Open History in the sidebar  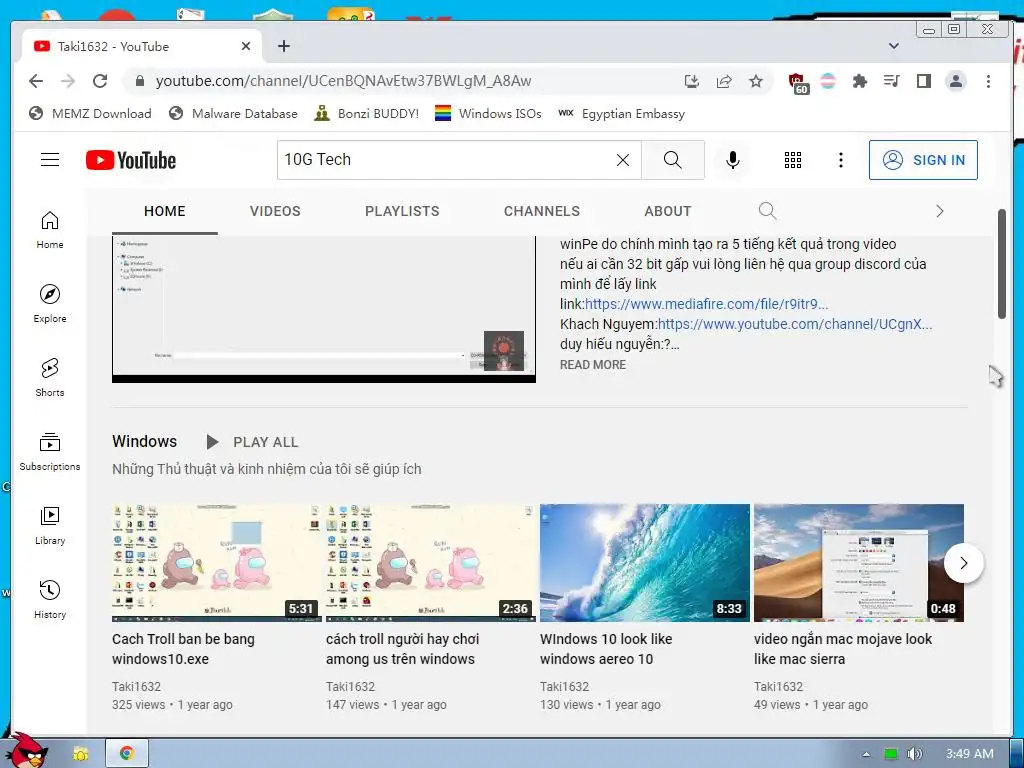pyautogui.click(x=50, y=600)
